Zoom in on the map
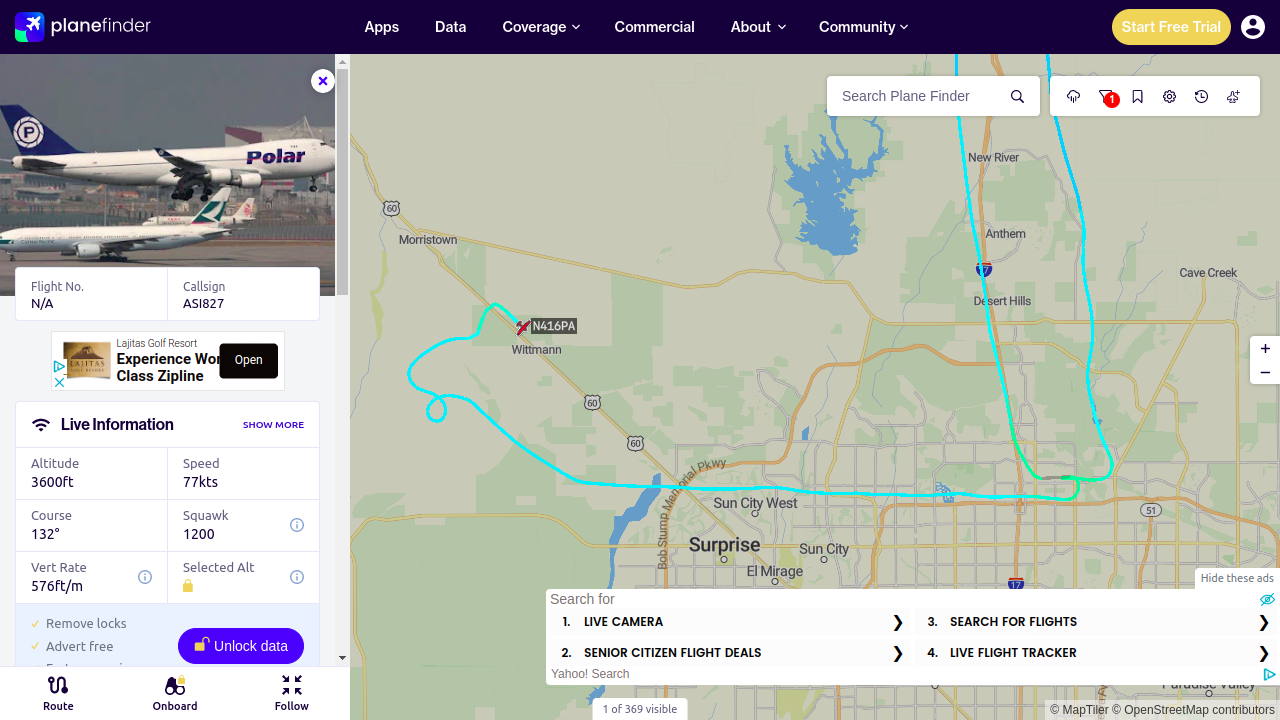Image resolution: width=1280 pixels, height=720 pixels. point(1265,349)
